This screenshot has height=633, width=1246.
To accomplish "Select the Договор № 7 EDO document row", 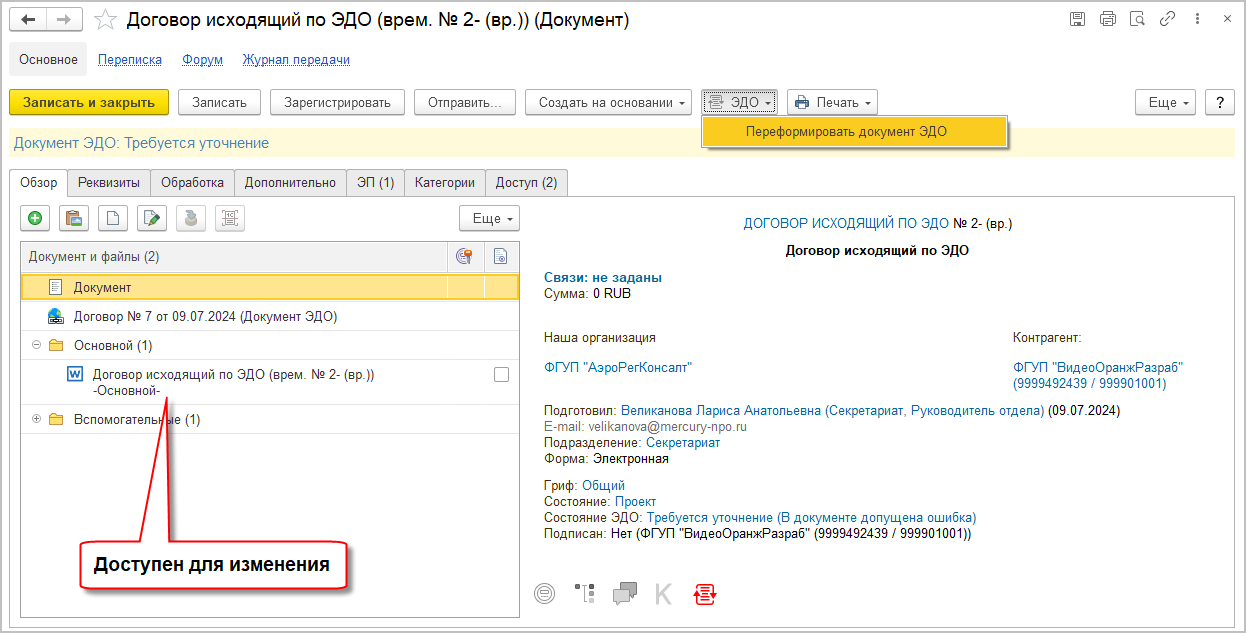I will (205, 316).
